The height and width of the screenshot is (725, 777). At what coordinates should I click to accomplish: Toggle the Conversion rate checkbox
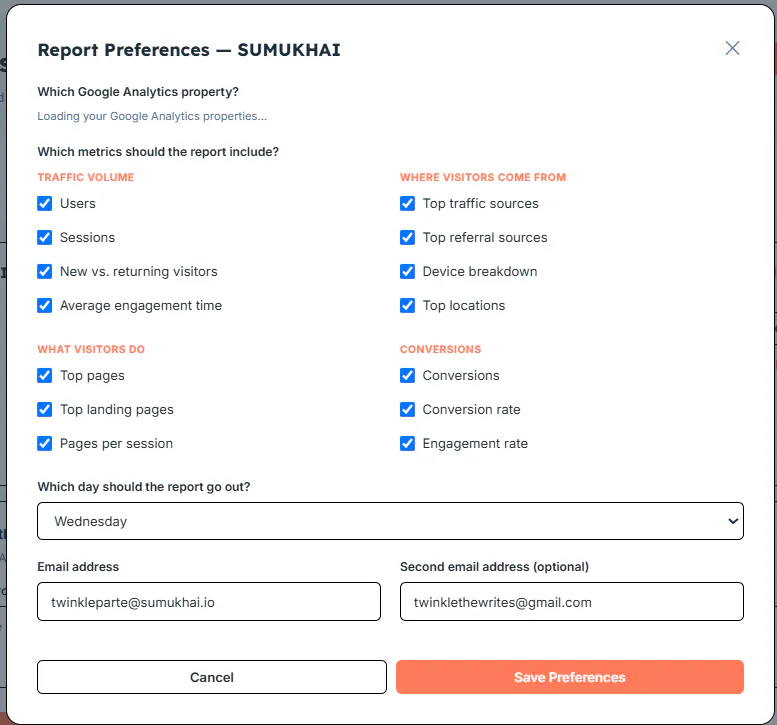coord(407,409)
